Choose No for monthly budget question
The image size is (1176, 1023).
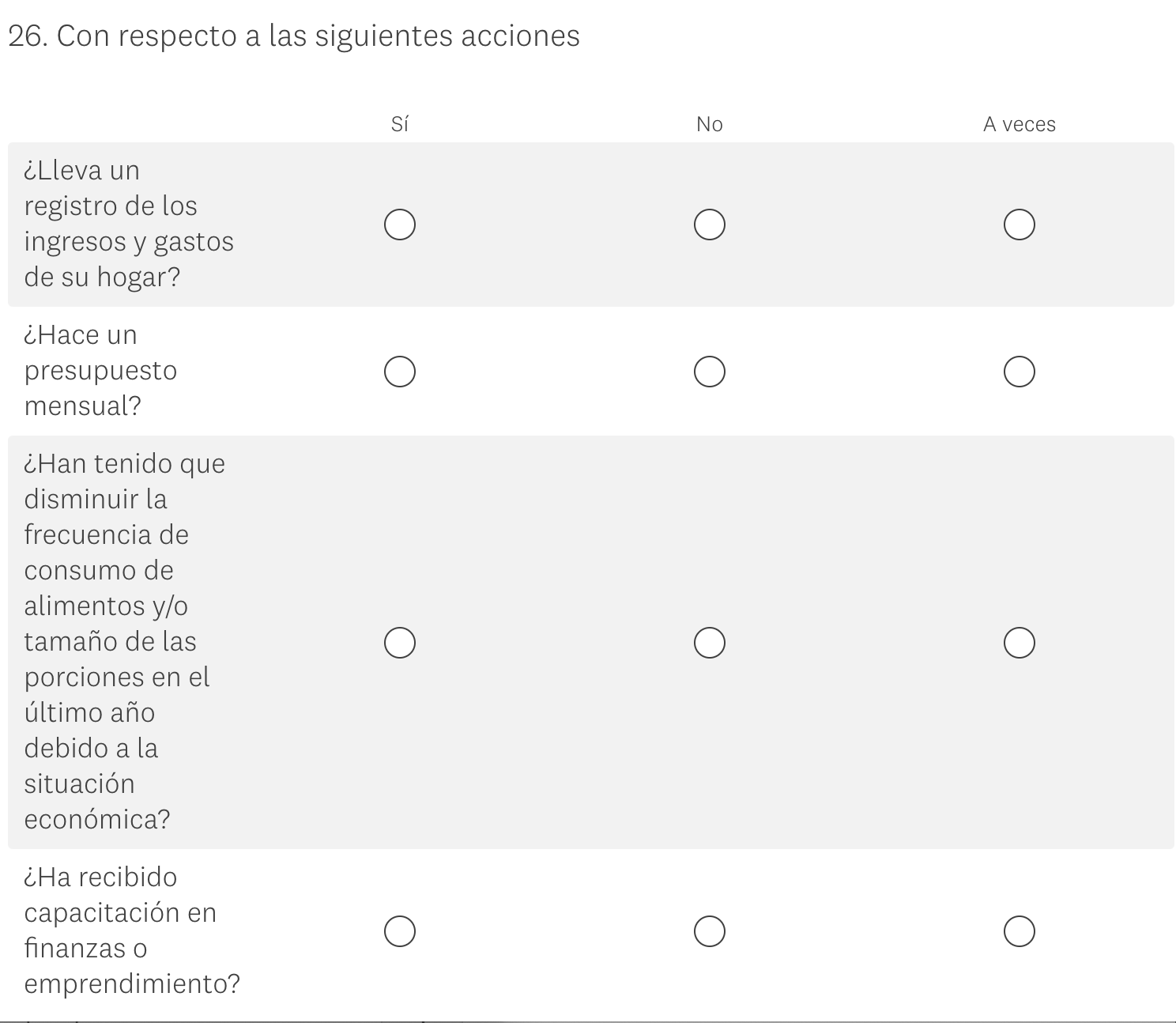[x=710, y=372]
